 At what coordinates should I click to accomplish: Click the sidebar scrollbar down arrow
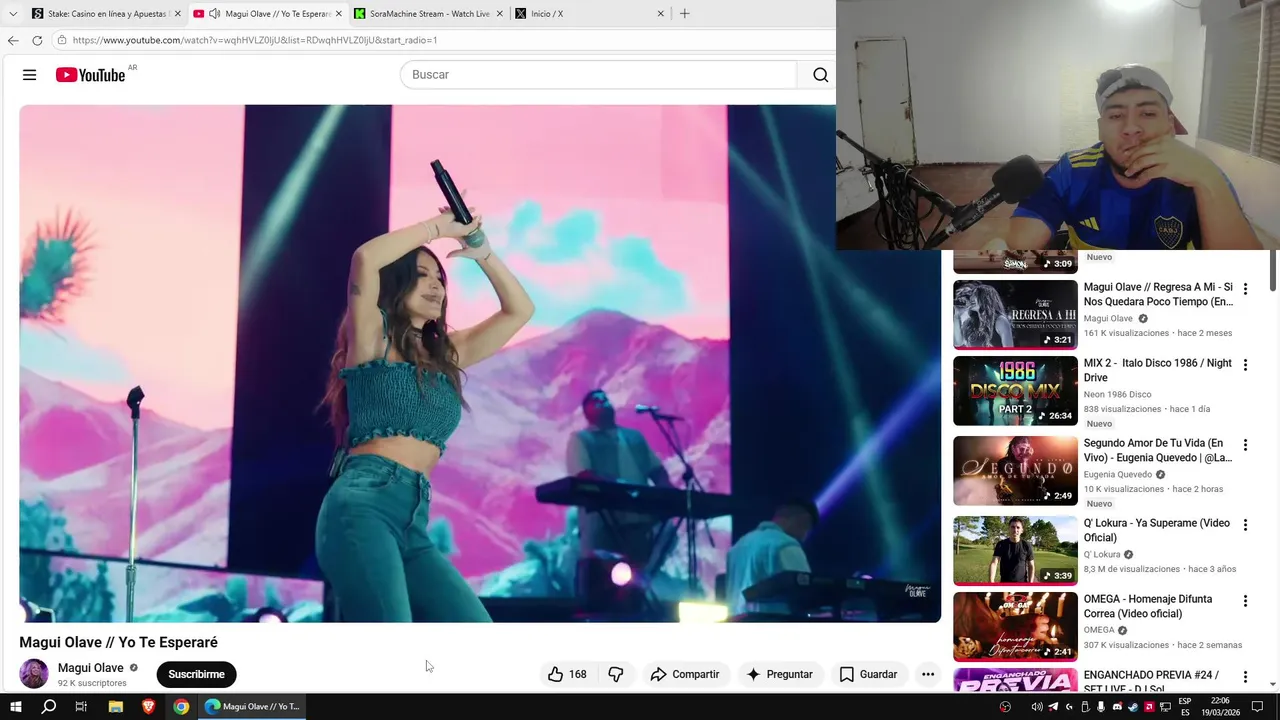coord(1273,685)
